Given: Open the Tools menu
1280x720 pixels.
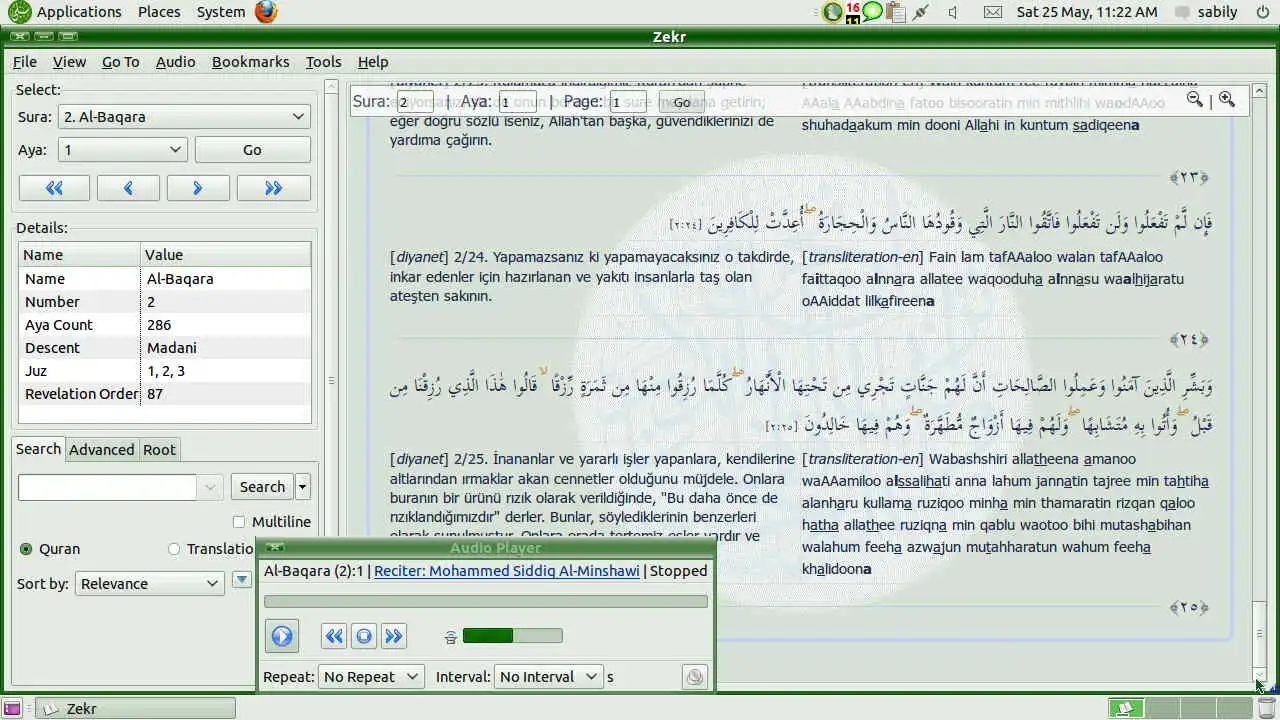Looking at the screenshot, I should point(323,62).
